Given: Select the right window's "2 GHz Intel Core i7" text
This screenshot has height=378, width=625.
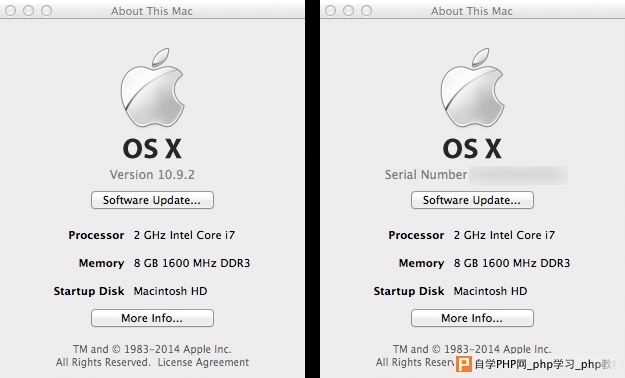Looking at the screenshot, I should (x=504, y=235).
